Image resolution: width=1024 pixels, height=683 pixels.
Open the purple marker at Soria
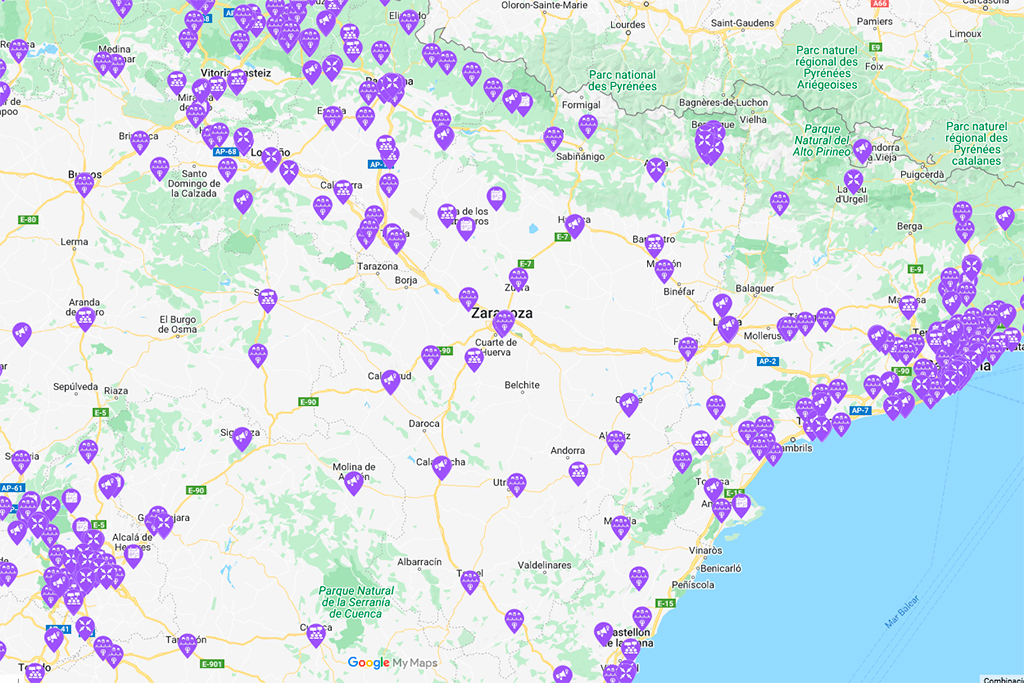pos(268,300)
